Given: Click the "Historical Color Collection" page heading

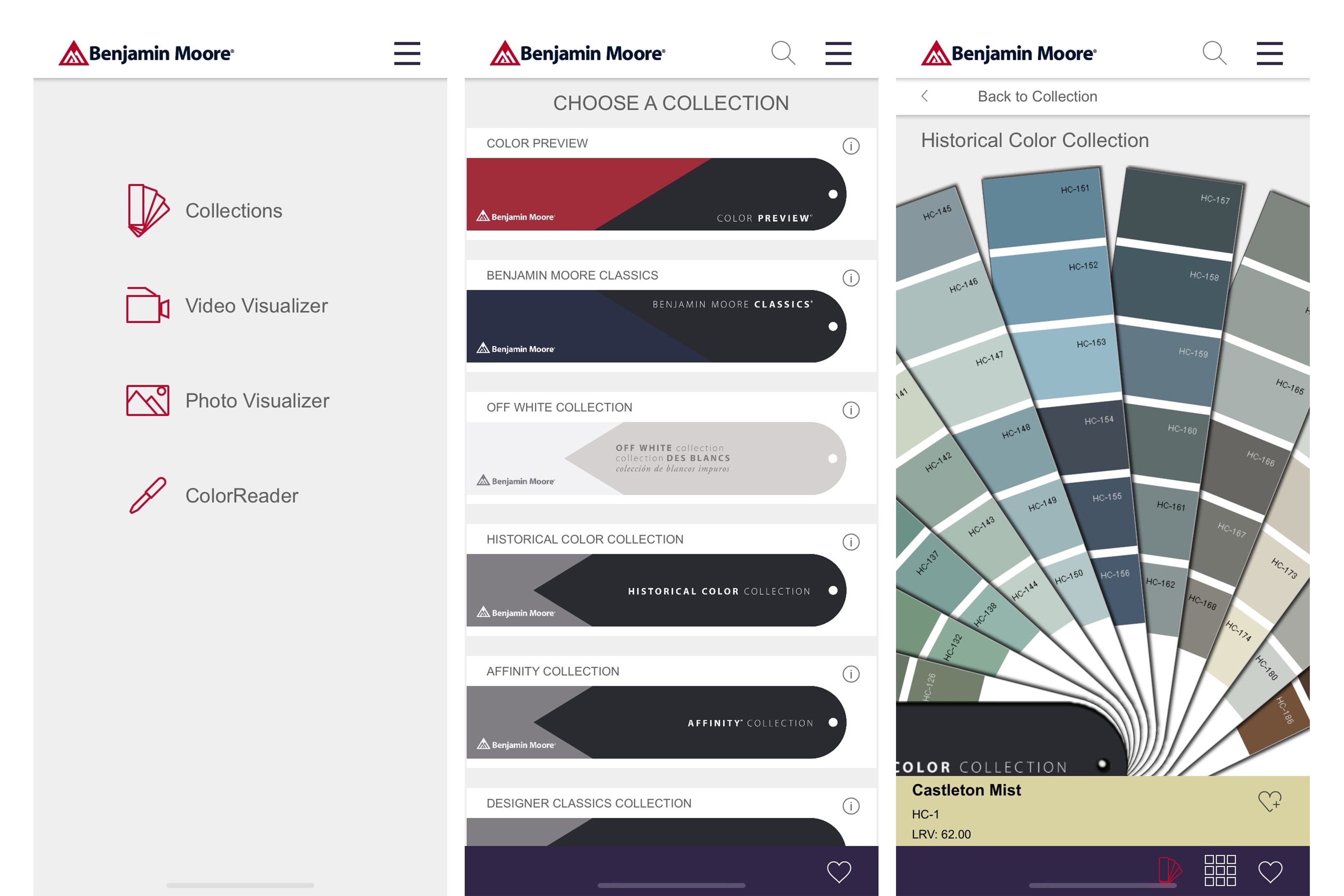Looking at the screenshot, I should pos(1035,140).
